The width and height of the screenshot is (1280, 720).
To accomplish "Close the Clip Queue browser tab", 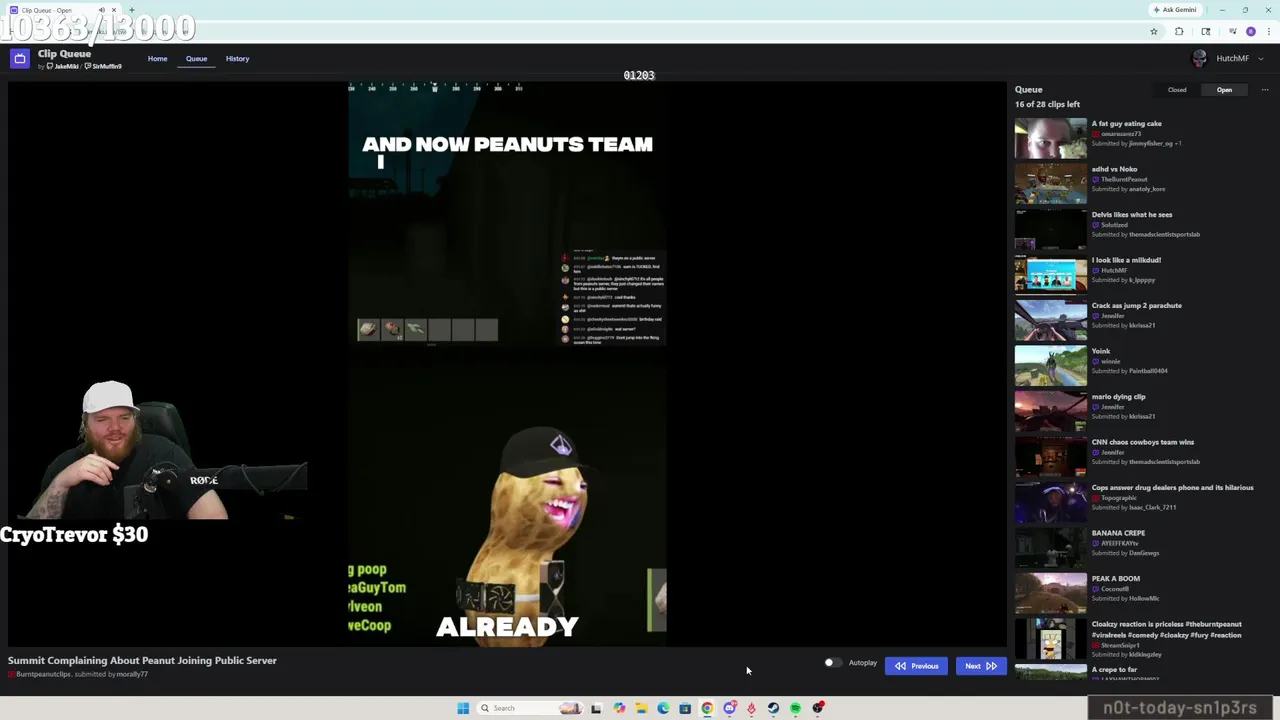I will (114, 10).
